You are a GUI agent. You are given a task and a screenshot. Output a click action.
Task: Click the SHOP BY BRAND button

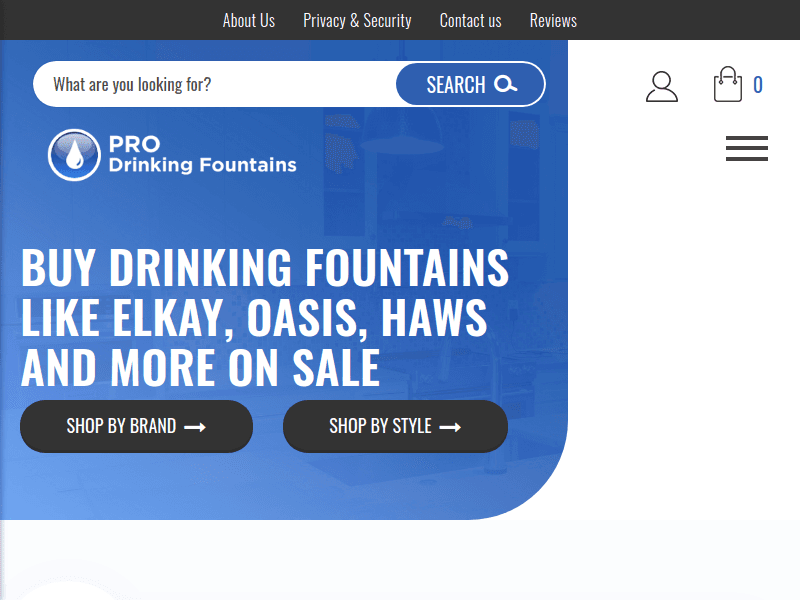pos(136,426)
